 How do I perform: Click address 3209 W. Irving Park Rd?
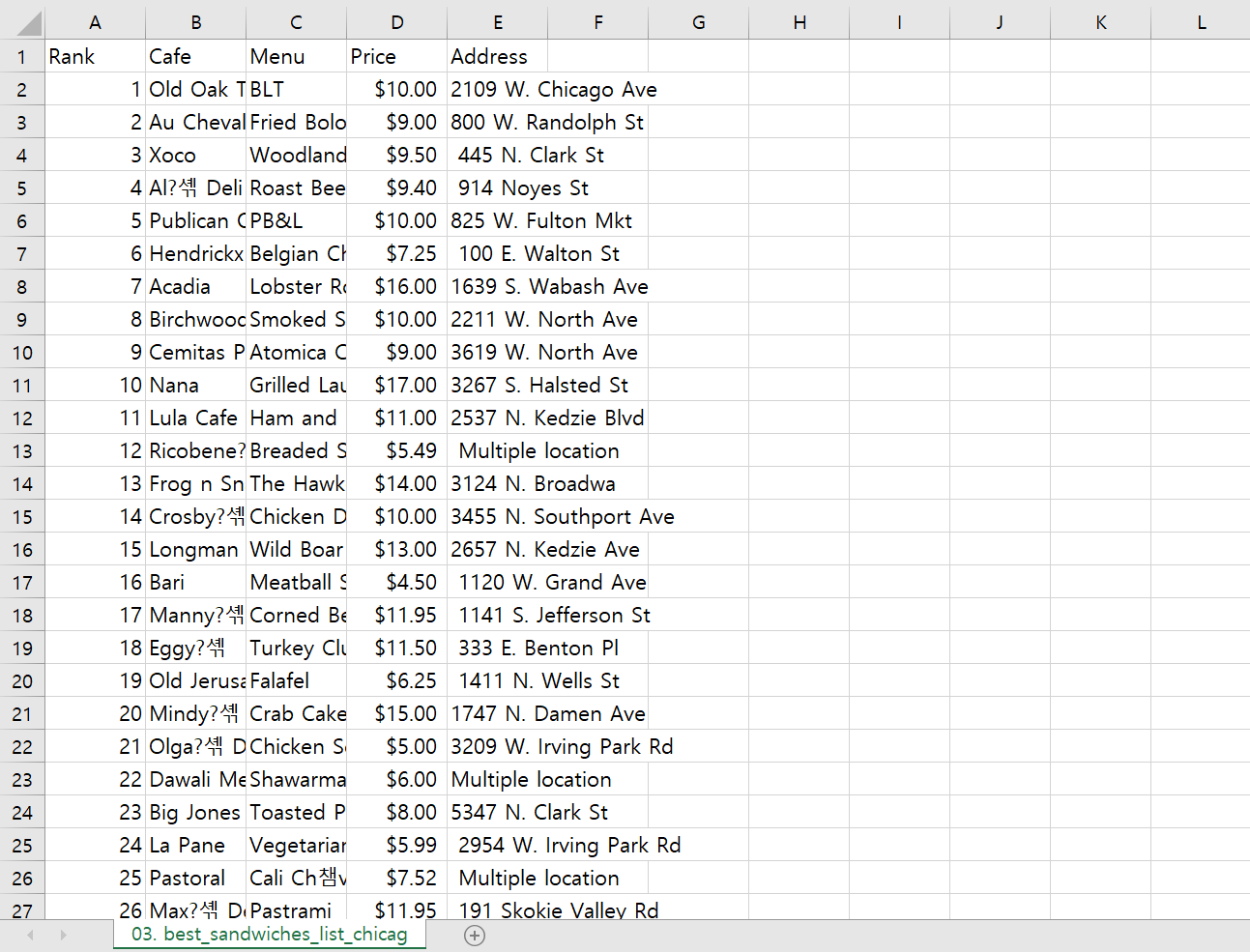[562, 746]
